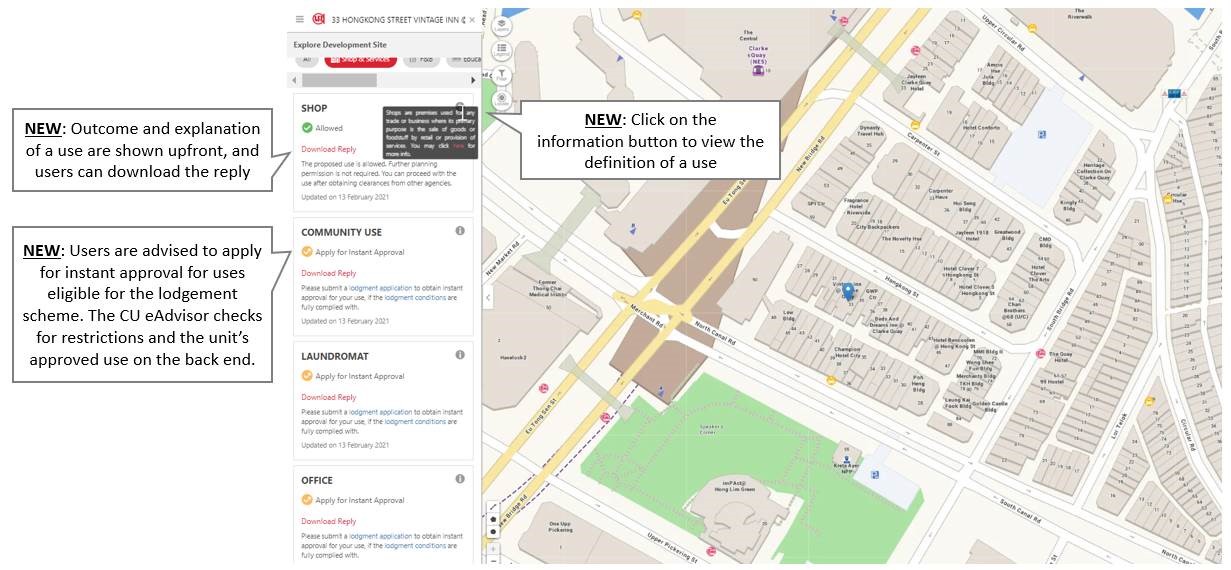Open the Filter map tool
This screenshot has height=570, width=1231.
click(501, 75)
